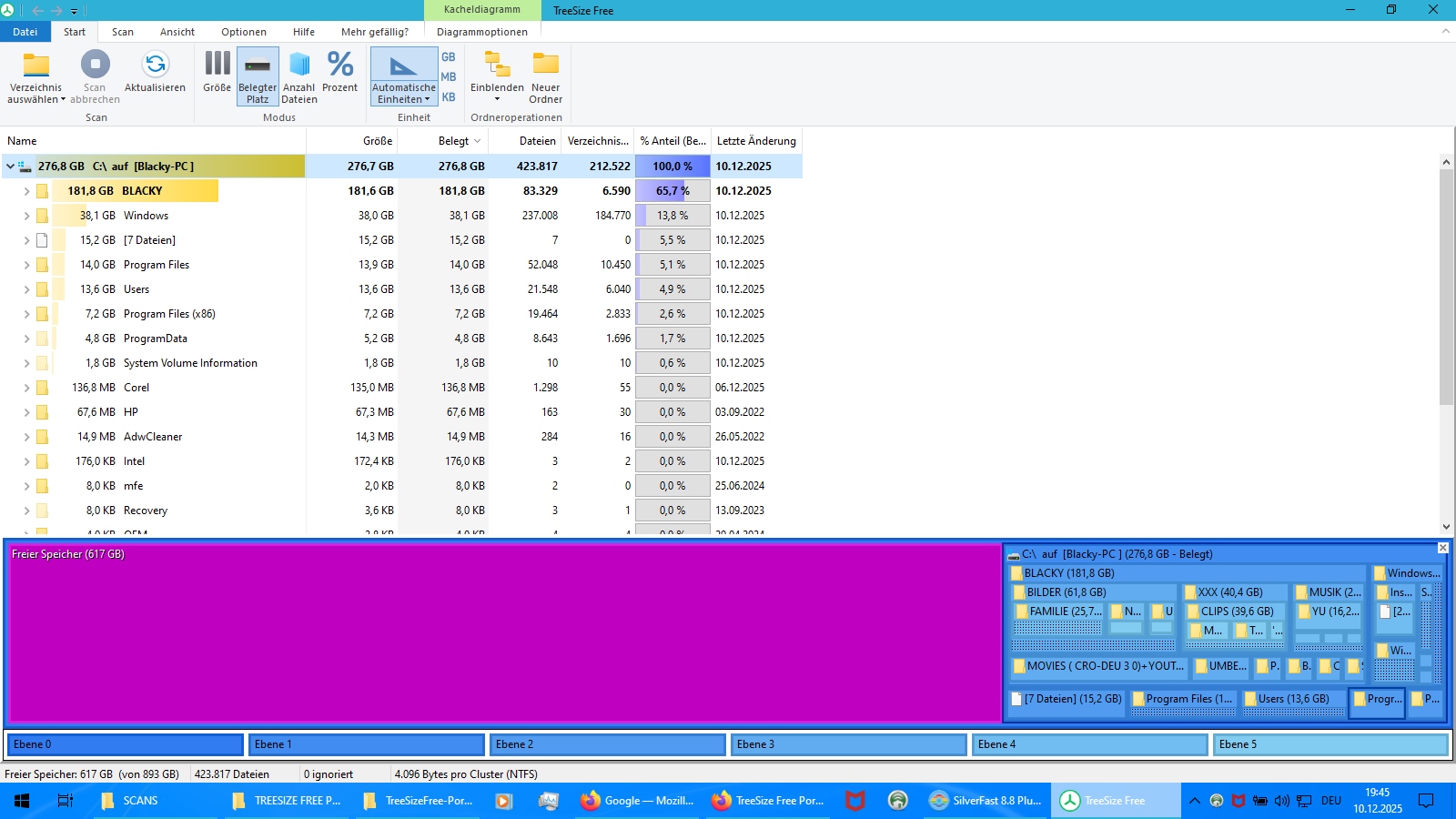This screenshot has width=1456, height=819.
Task: Refresh the scan with Aktualisieren
Action: pyautogui.click(x=155, y=73)
